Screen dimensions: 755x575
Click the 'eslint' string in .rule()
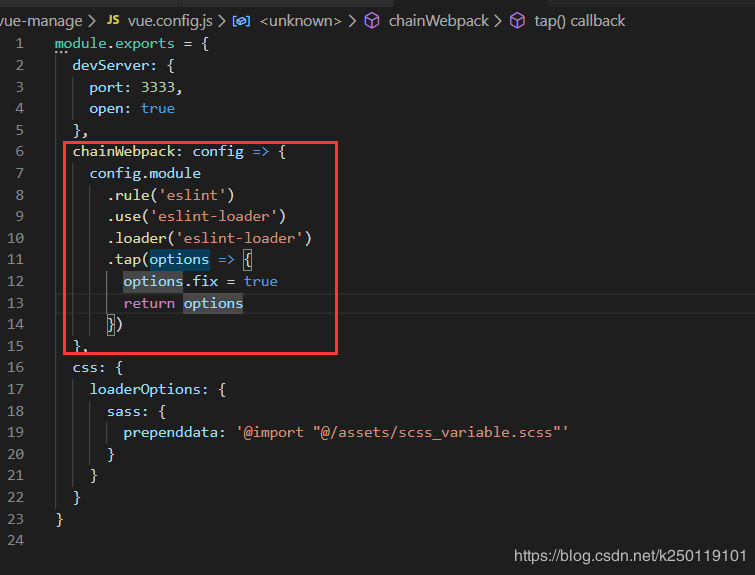[x=196, y=194]
